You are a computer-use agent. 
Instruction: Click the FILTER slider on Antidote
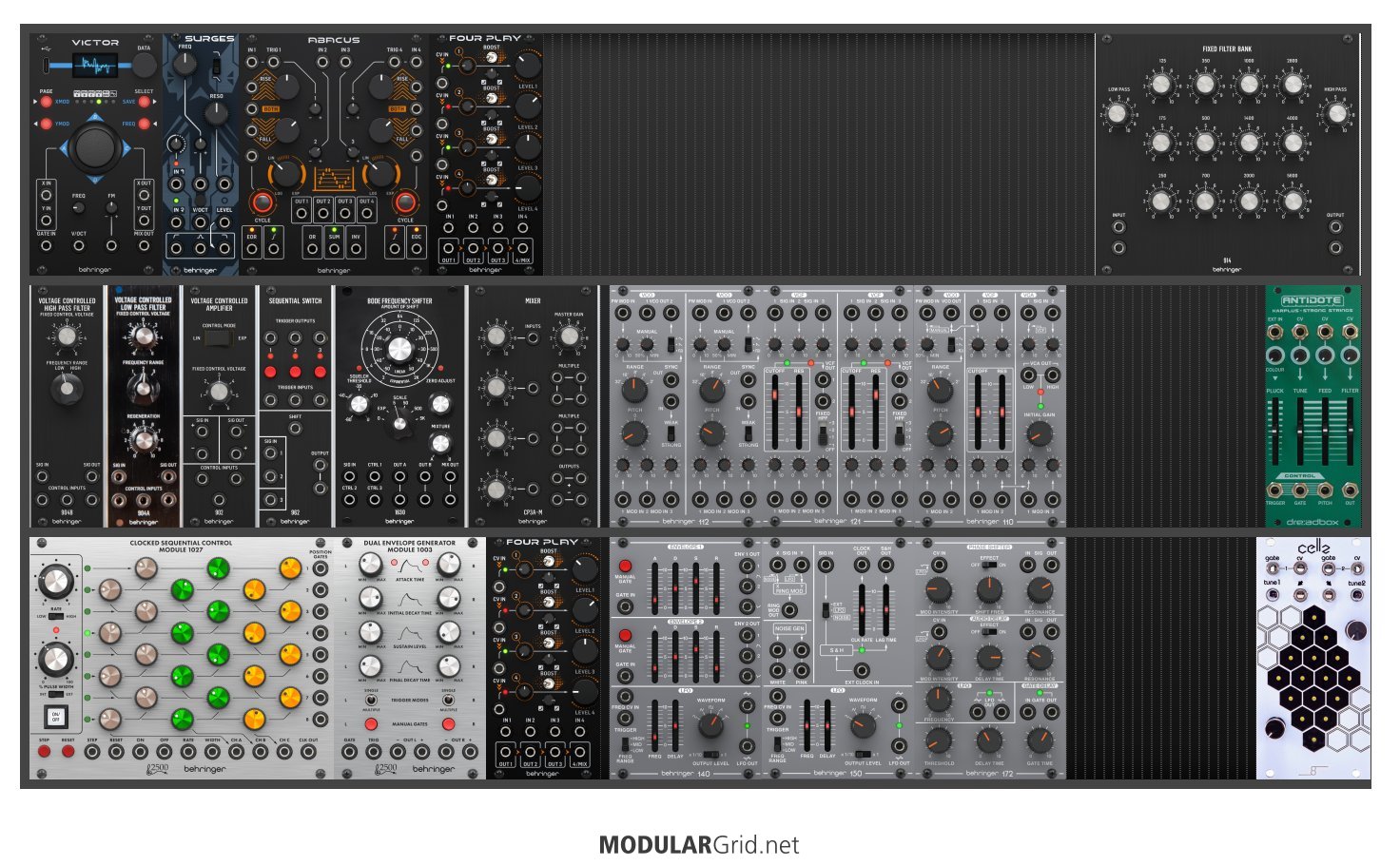pos(1350,433)
